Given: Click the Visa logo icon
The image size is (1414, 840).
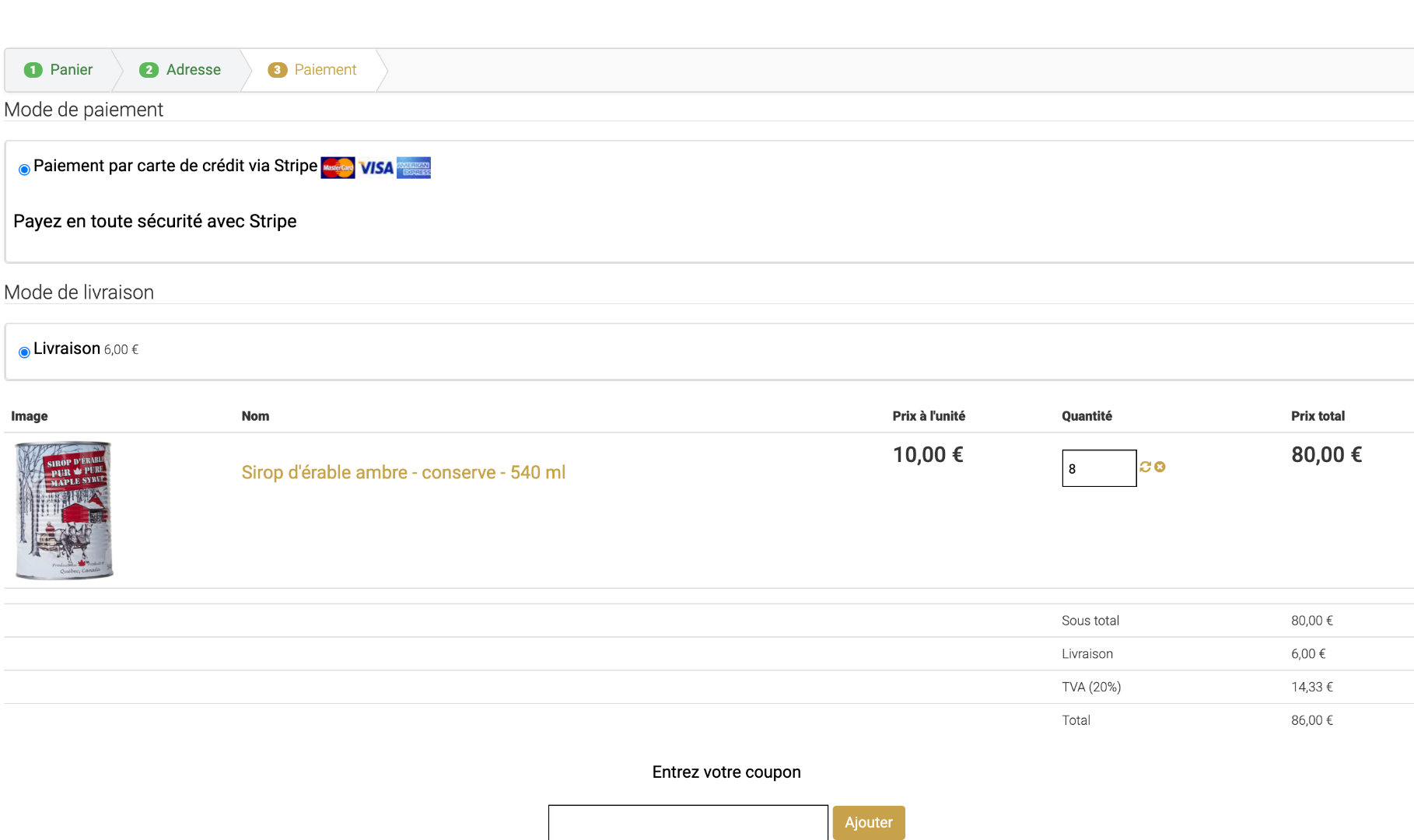Looking at the screenshot, I should (376, 168).
